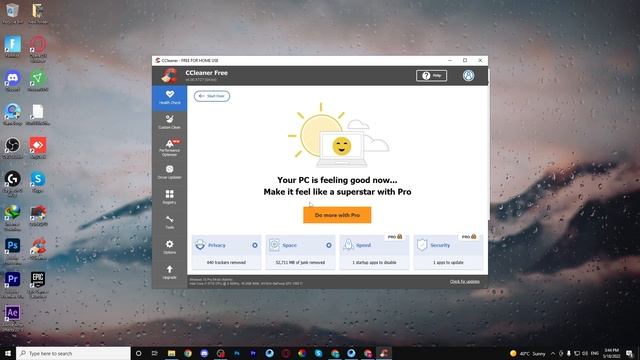
Task: Click the round details icon on the Privacy card
Action: pos(255,245)
